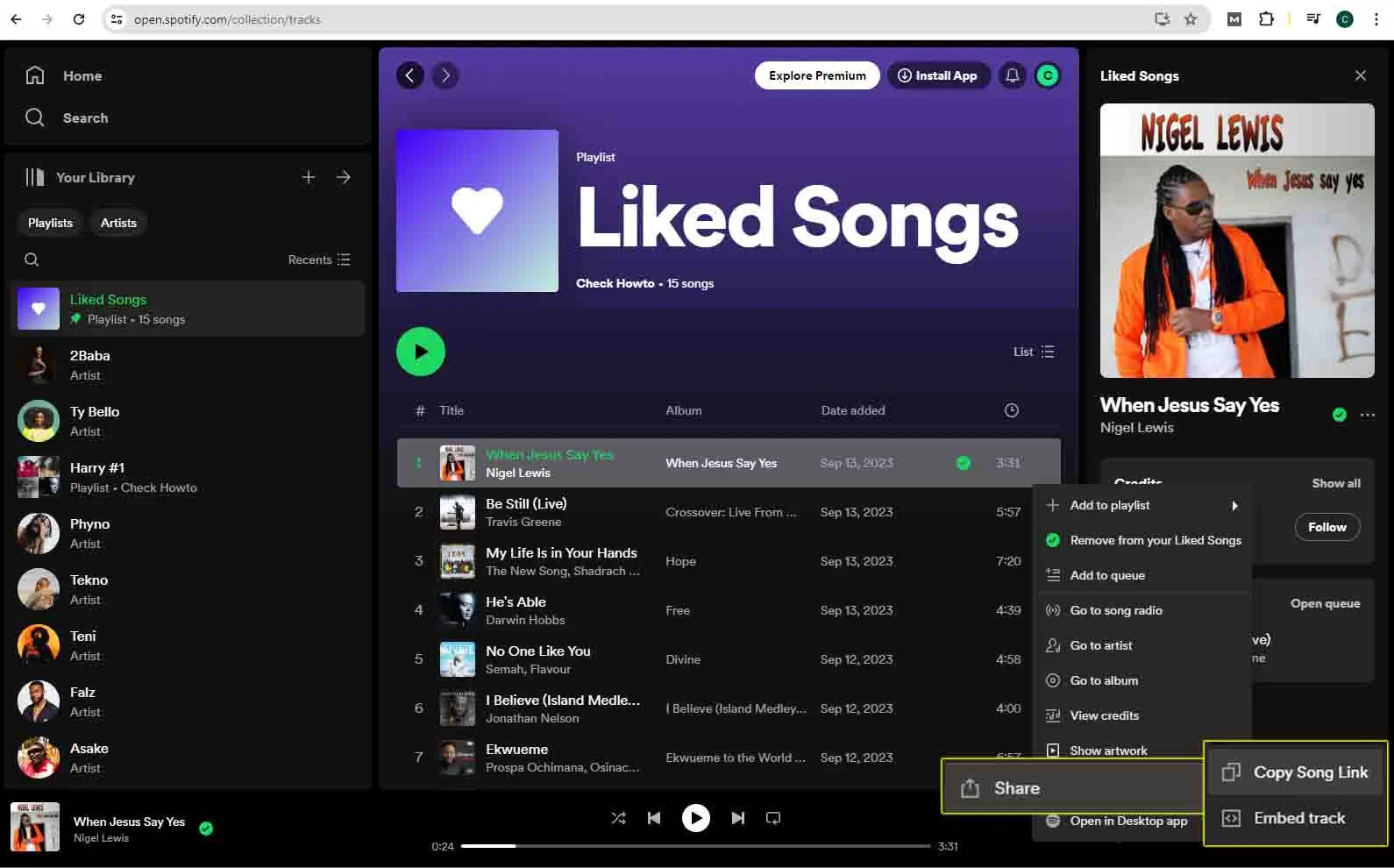This screenshot has height=868, width=1394.
Task: Open the Share submenu
Action: click(1073, 787)
